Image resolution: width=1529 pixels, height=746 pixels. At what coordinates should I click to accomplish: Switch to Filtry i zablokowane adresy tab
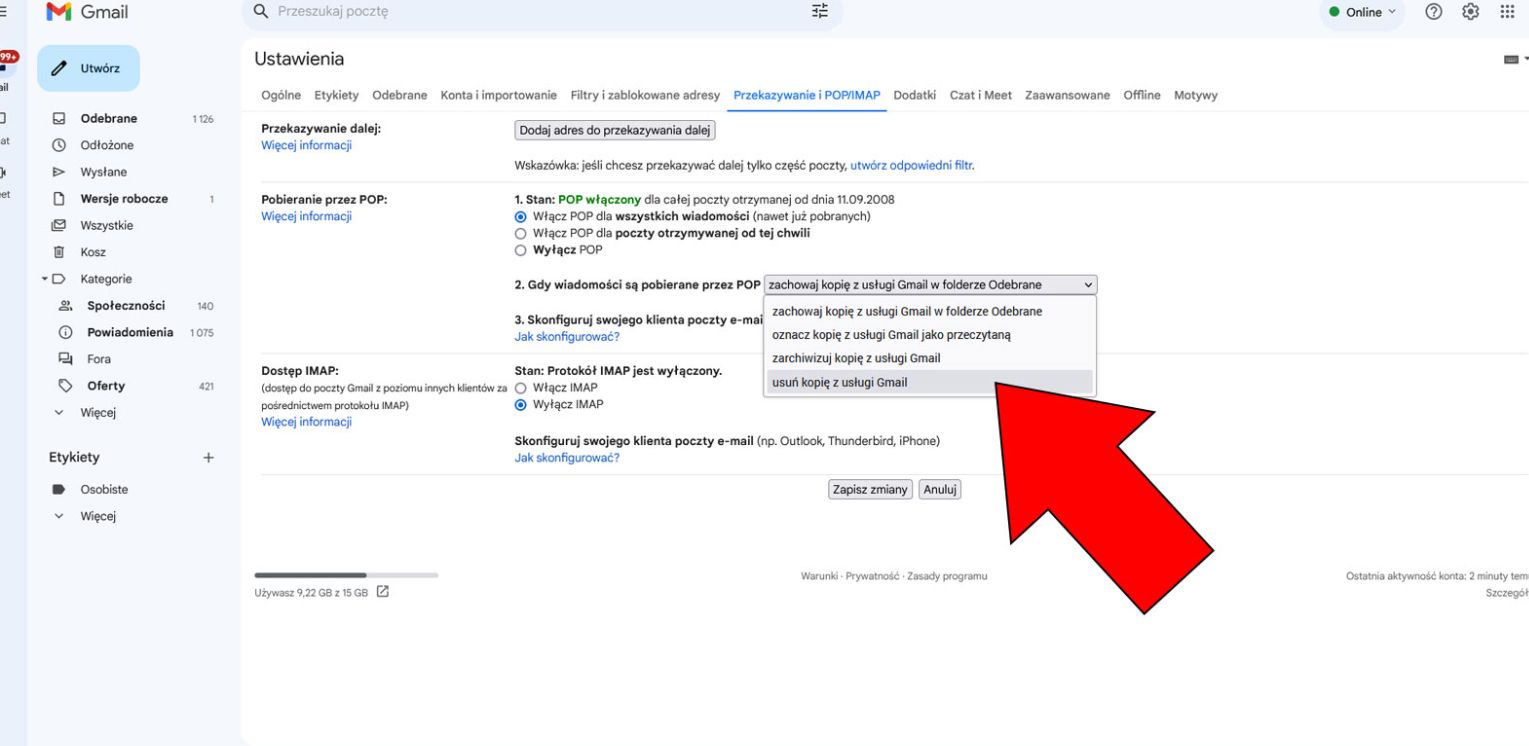[x=645, y=95]
